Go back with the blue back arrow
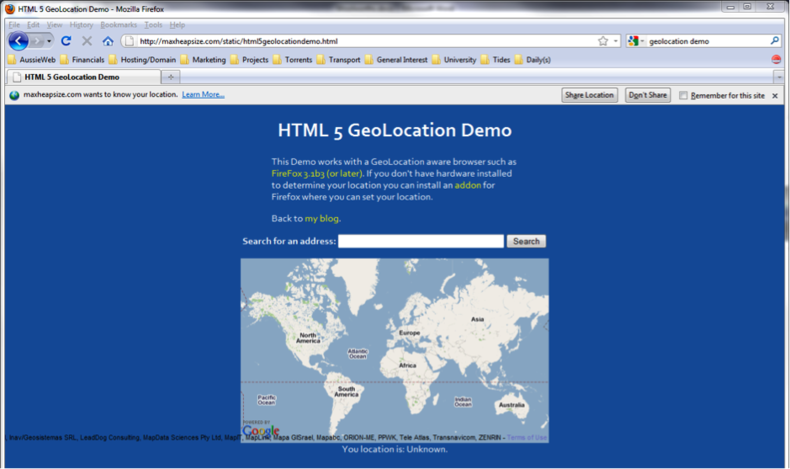This screenshot has height=469, width=790. [18, 41]
